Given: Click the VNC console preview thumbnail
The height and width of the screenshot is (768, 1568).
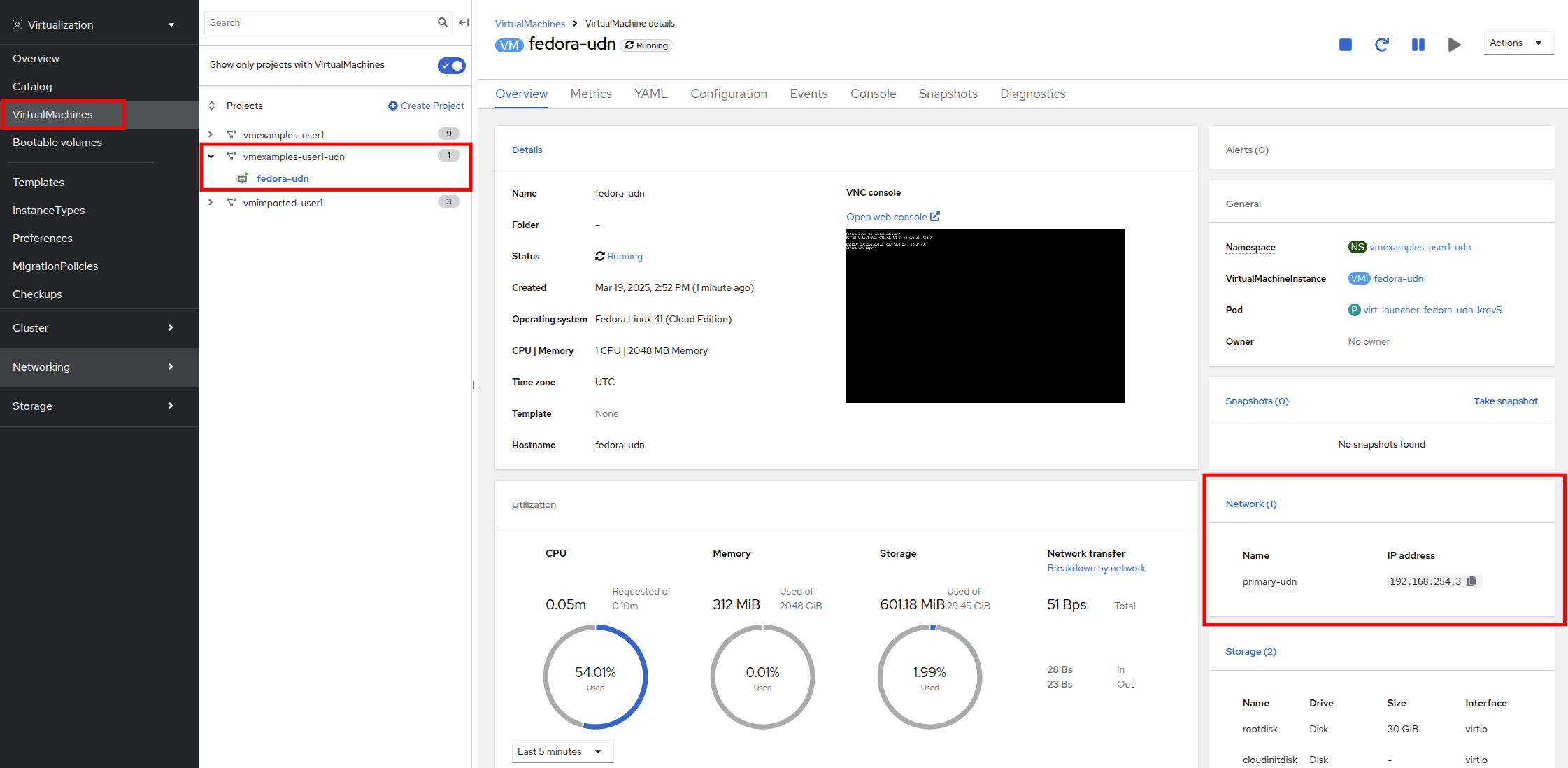Looking at the screenshot, I should point(985,315).
